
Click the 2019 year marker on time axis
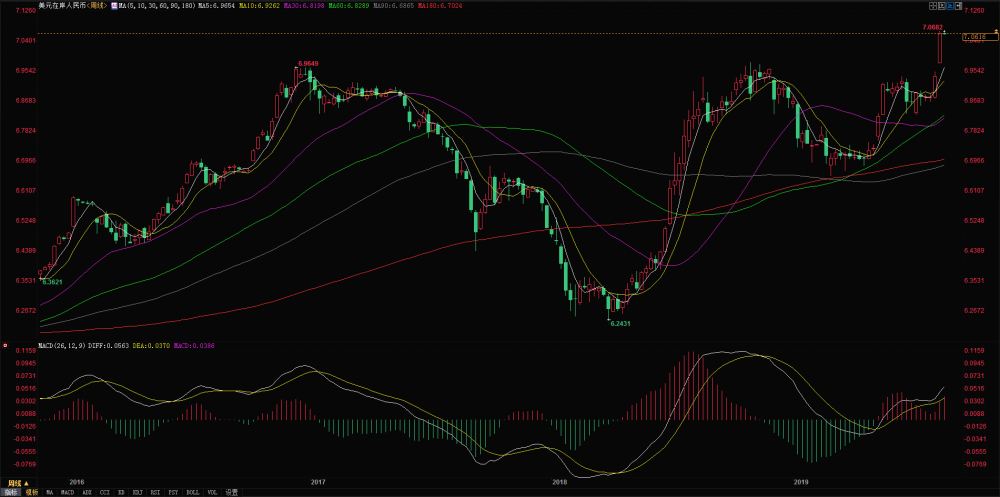coord(801,483)
